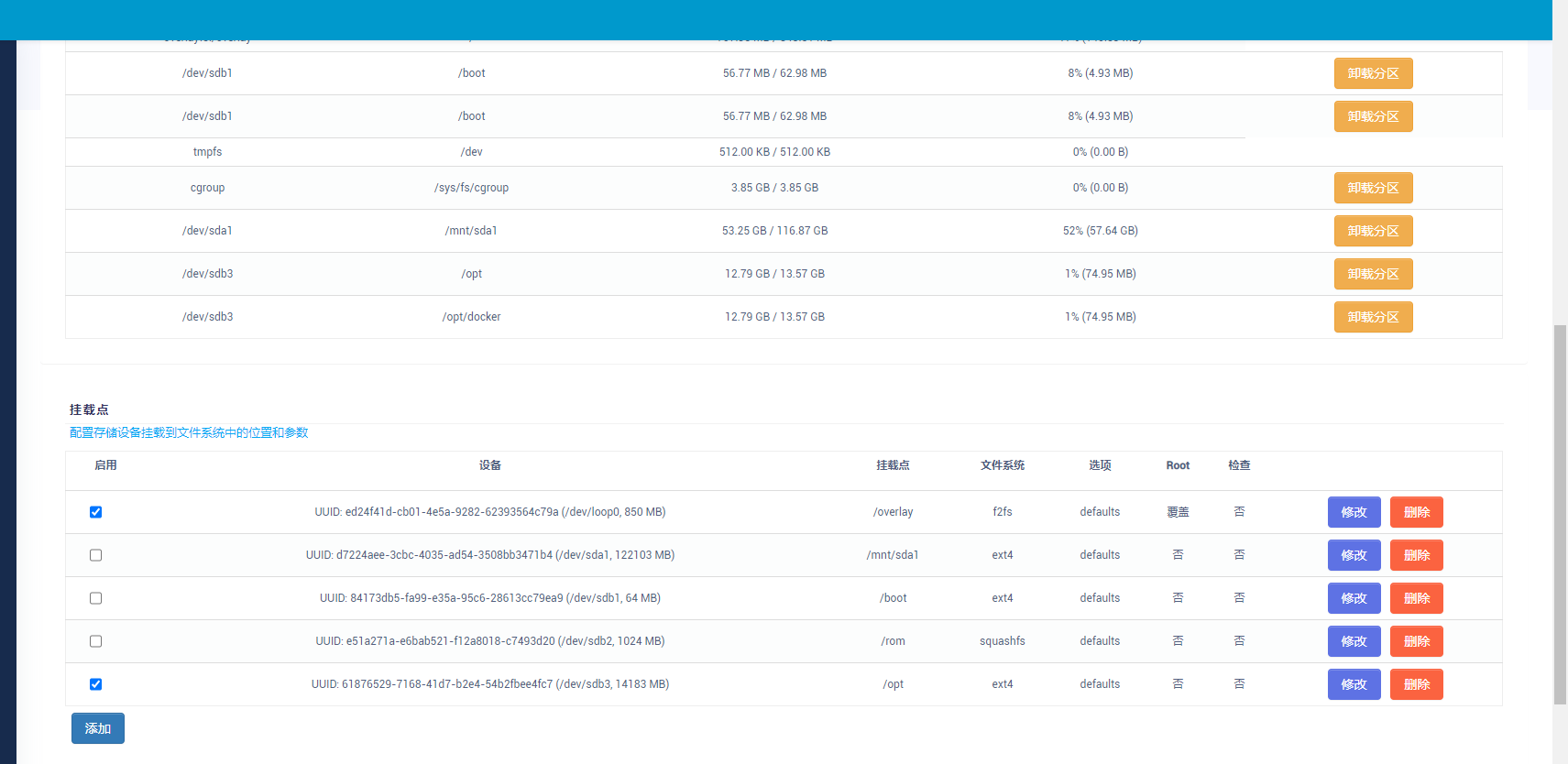Click the UUID 84173db5 sdb1 device text
Viewport: 1568px width, 764px height.
490,598
